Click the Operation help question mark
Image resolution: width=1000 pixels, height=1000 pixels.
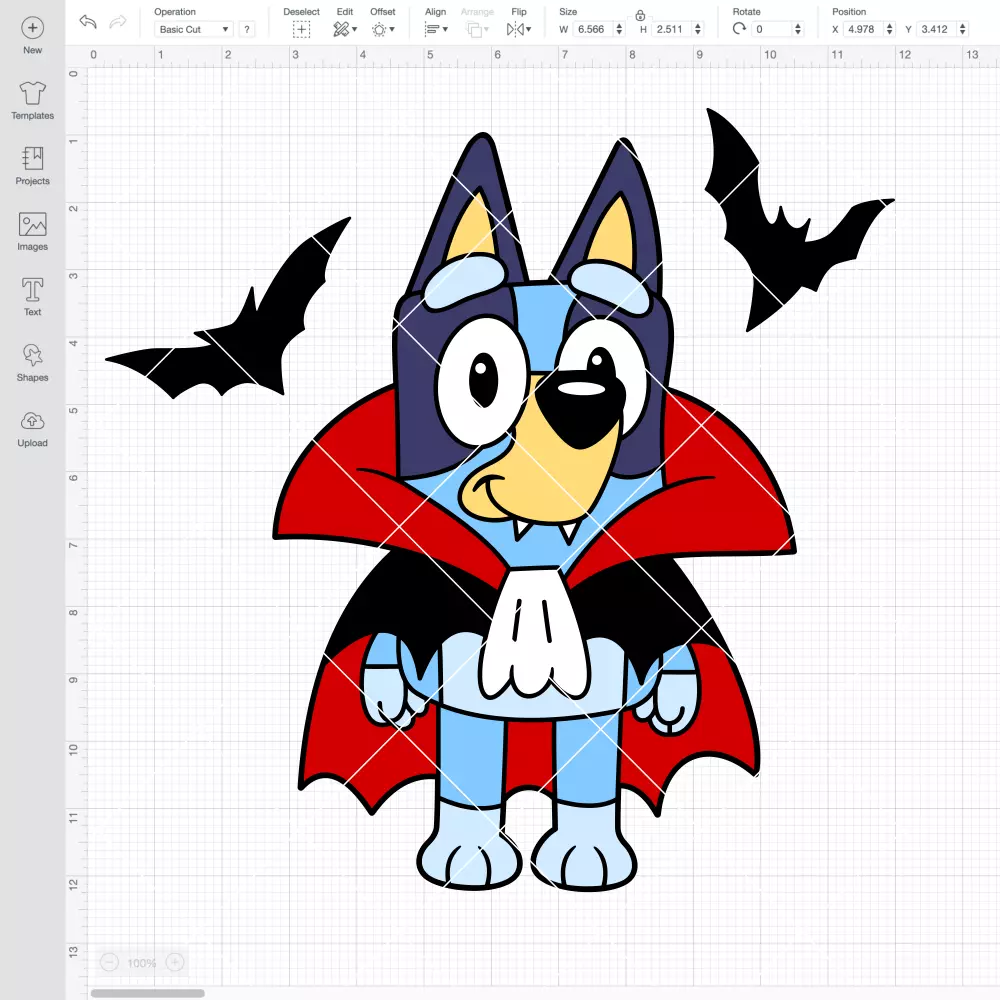(247, 29)
